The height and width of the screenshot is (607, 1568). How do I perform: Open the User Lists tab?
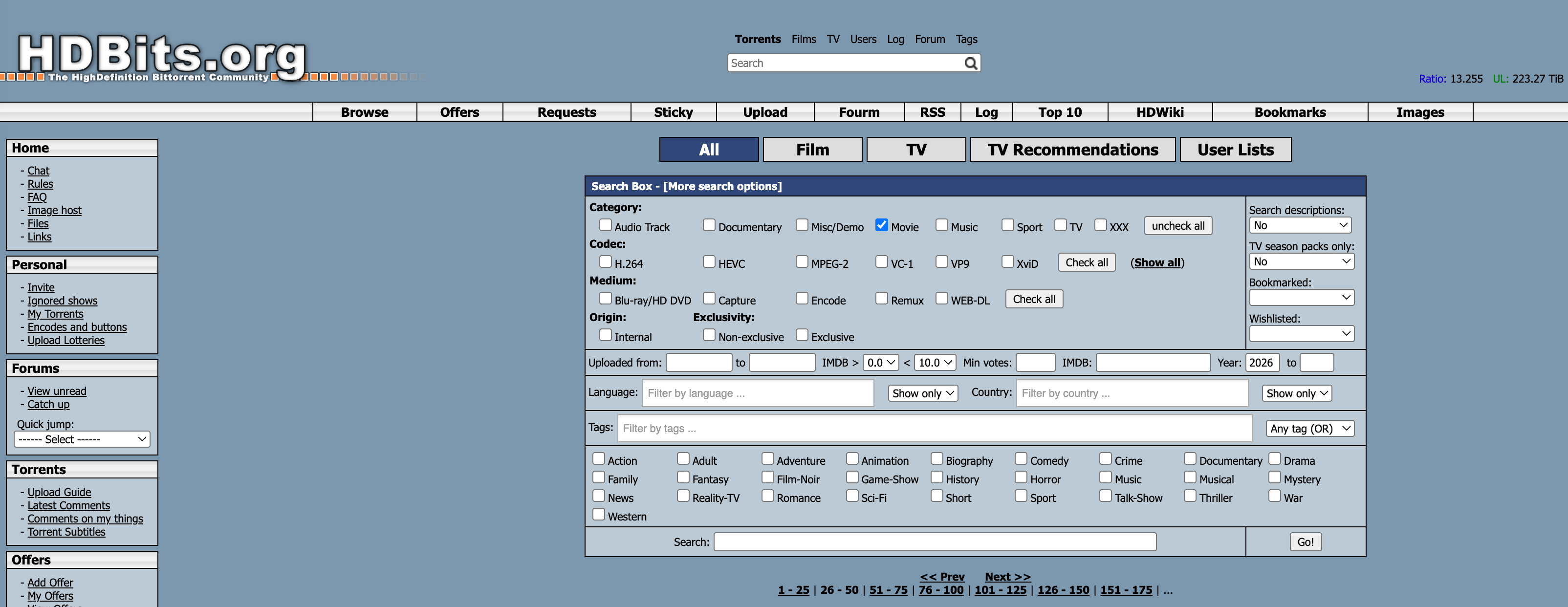pyautogui.click(x=1235, y=150)
